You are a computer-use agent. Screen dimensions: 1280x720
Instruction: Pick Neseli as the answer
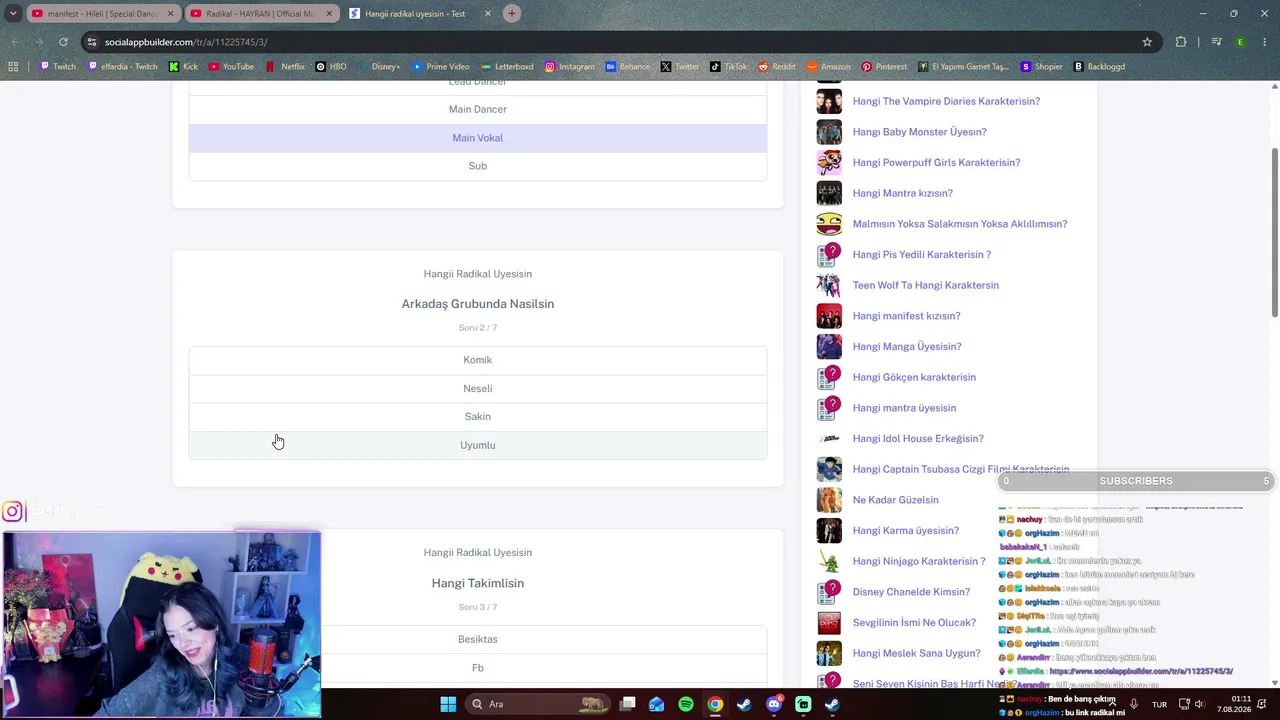478,388
